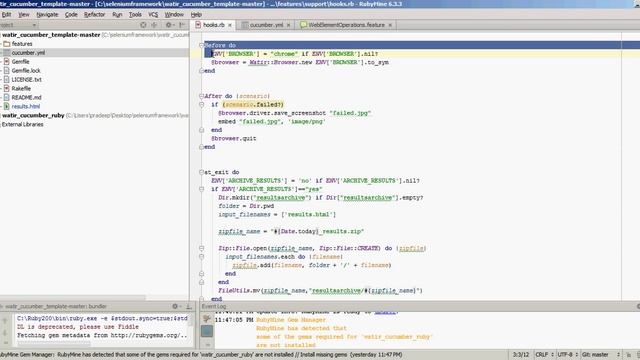Collapse the Zip::File.open block
This screenshot has width=640, height=360.
[201, 248]
